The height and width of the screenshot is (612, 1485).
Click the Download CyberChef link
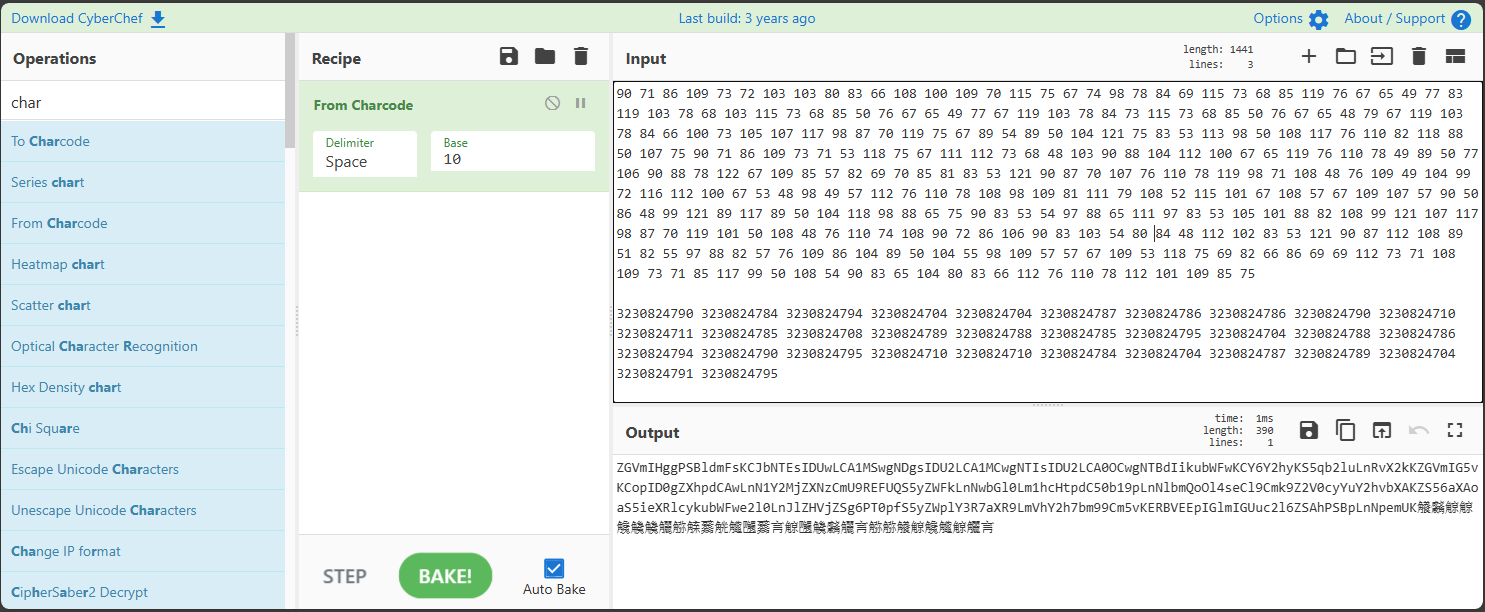(x=88, y=18)
